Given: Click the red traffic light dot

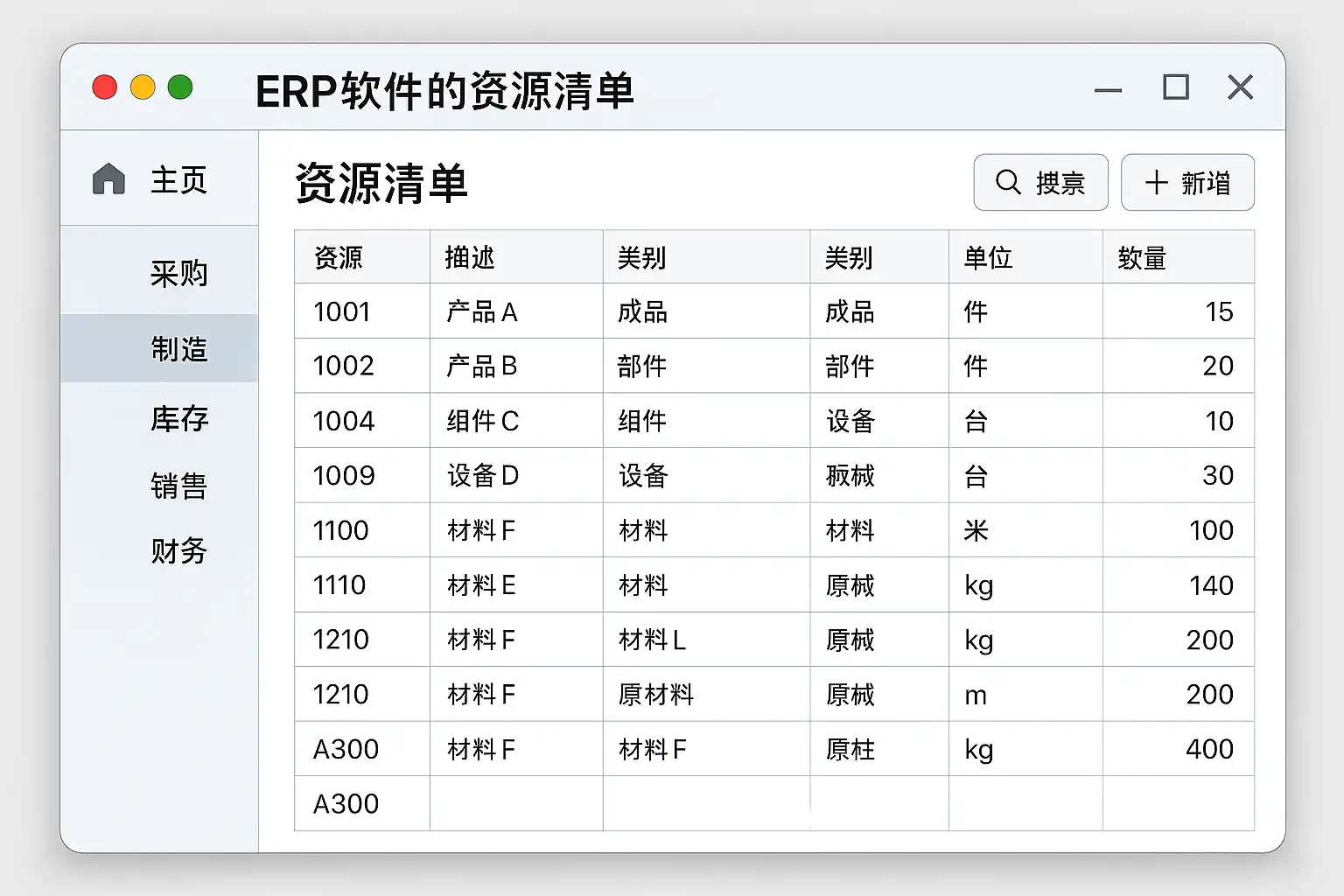Looking at the screenshot, I should 105,87.
